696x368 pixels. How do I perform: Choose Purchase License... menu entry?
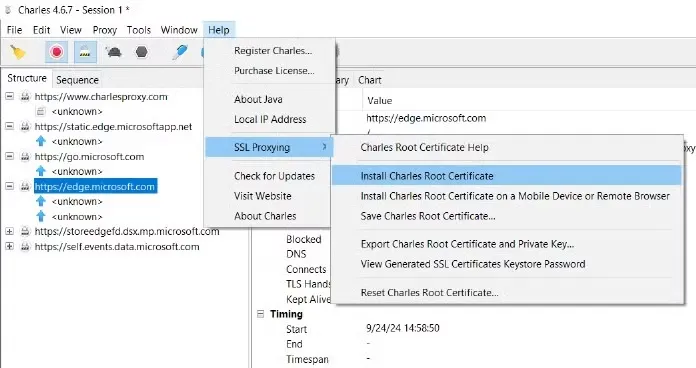pyautogui.click(x=270, y=71)
